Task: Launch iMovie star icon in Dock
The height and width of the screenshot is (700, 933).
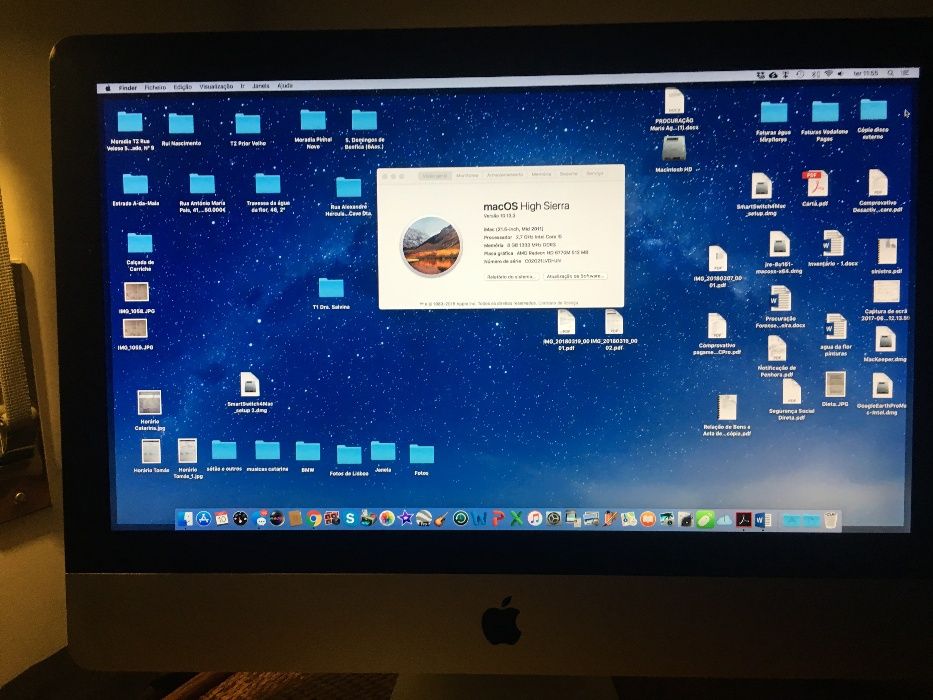Action: (405, 519)
